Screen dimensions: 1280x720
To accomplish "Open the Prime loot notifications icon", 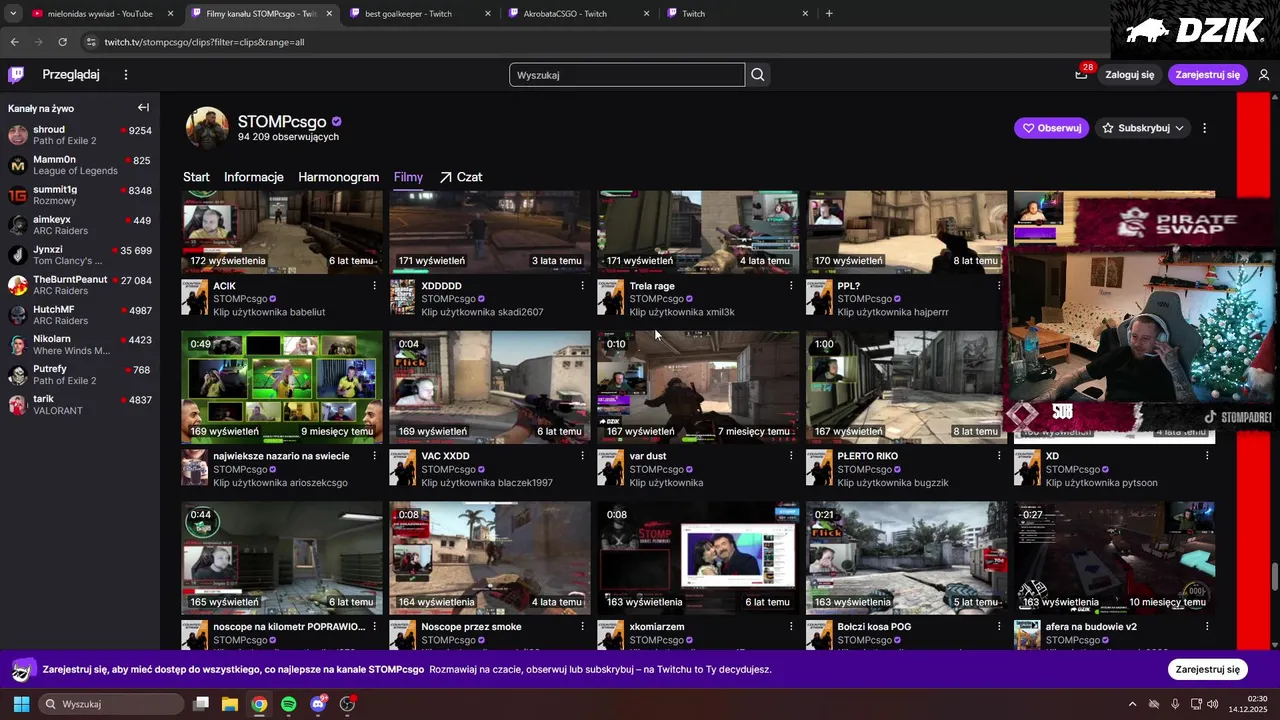I will (x=1081, y=74).
